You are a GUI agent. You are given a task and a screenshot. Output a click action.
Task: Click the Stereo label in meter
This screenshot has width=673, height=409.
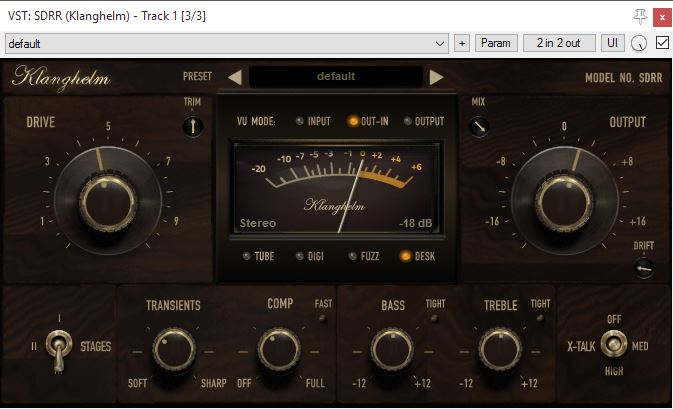click(x=258, y=223)
